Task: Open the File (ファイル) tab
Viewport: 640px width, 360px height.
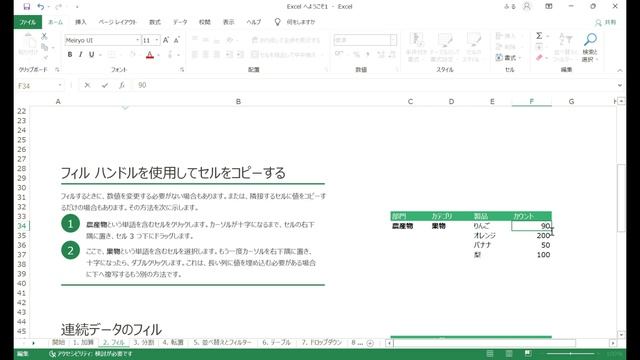Action: click(27, 22)
